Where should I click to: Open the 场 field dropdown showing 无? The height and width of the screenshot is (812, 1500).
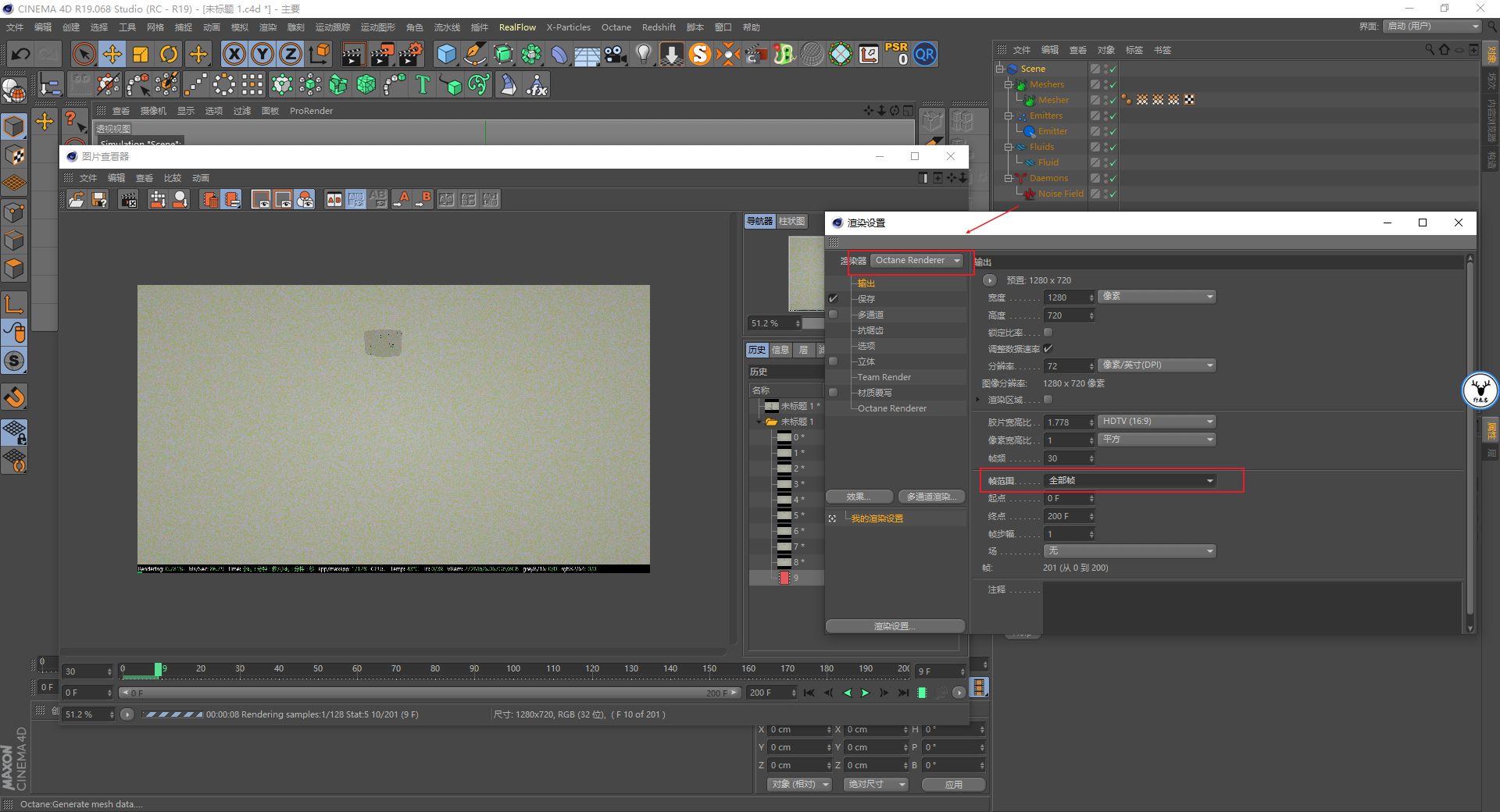[x=1130, y=551]
